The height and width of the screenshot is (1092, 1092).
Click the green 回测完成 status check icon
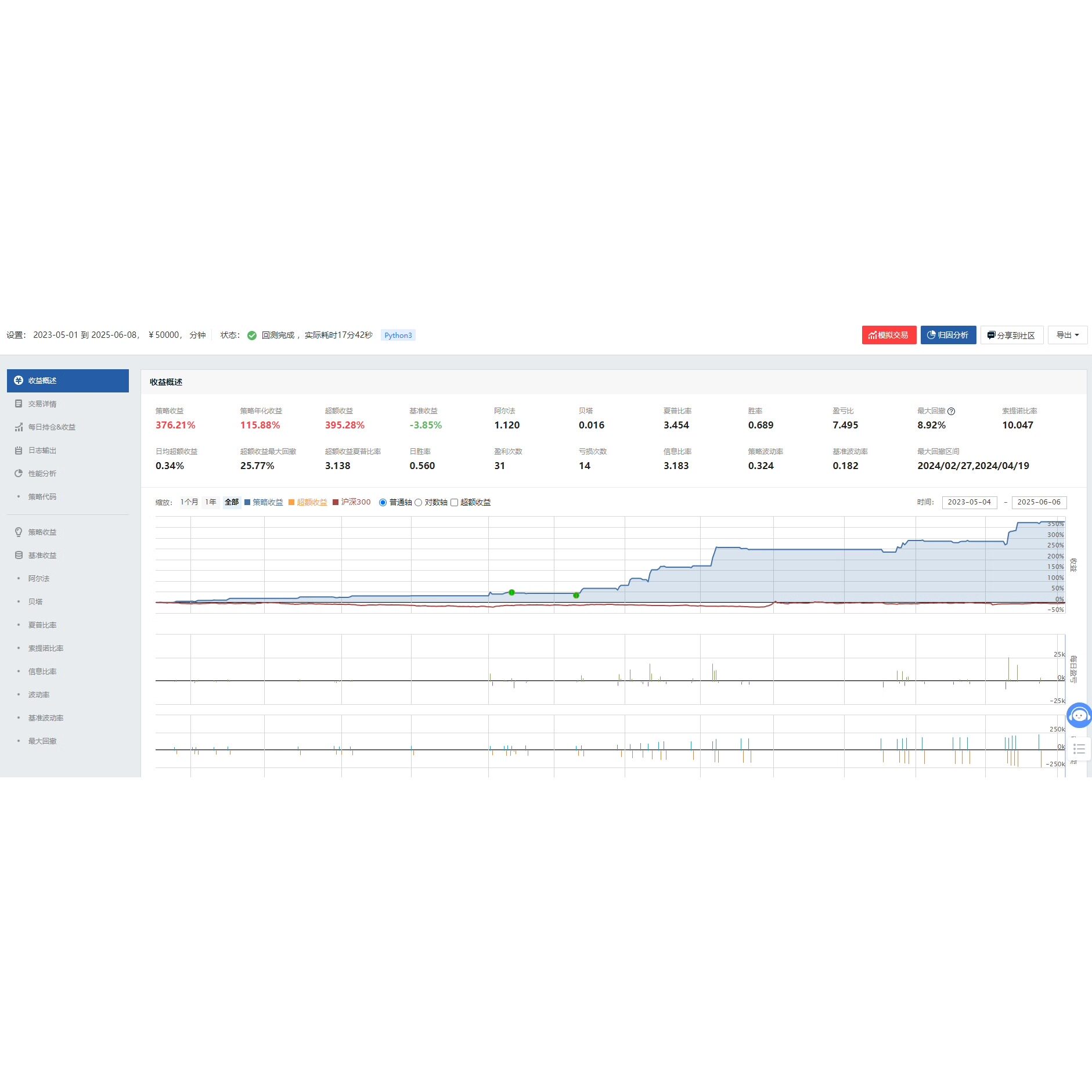(x=252, y=336)
